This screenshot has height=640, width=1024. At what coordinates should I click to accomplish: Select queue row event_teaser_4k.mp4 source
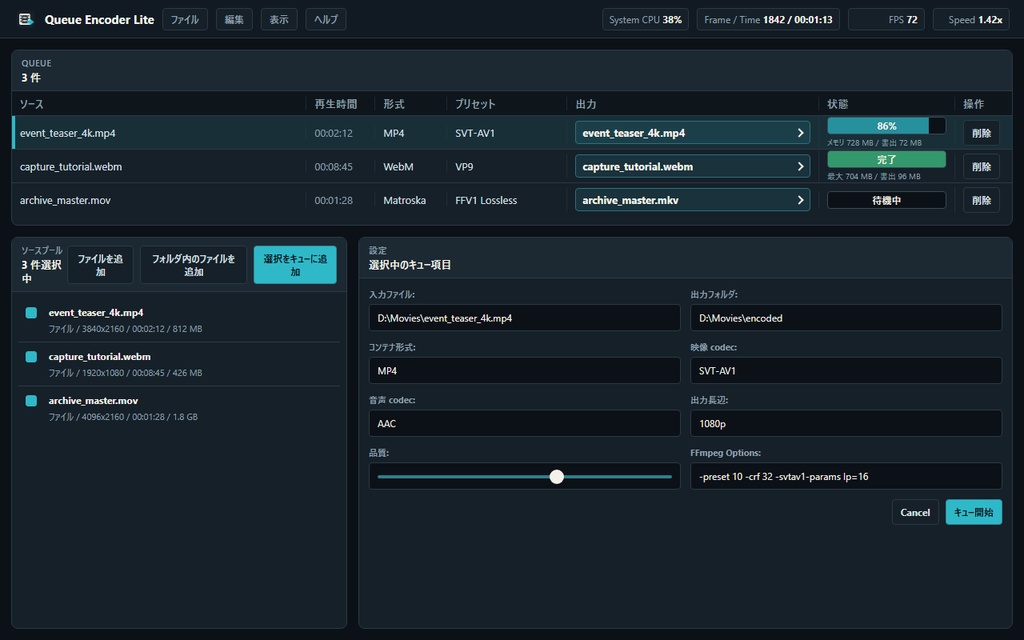67,133
